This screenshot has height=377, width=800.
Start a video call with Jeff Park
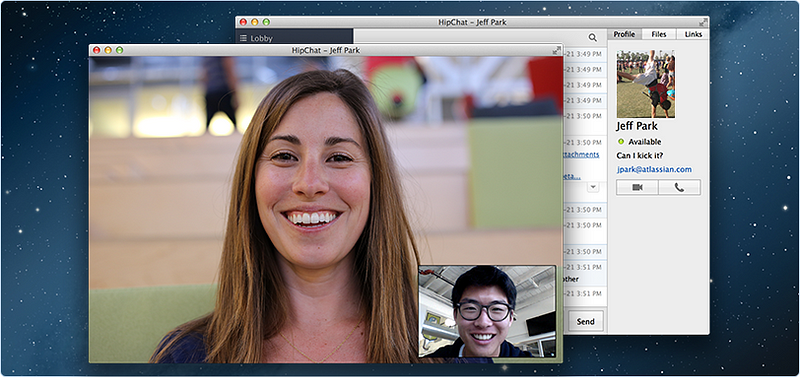(637, 187)
